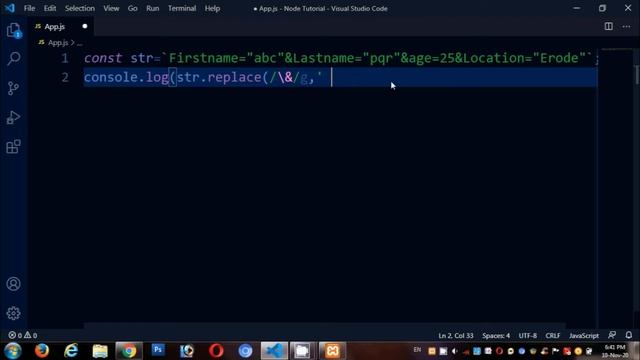The height and width of the screenshot is (360, 640).
Task: Open the Manage gear icon
Action: click(x=13, y=313)
